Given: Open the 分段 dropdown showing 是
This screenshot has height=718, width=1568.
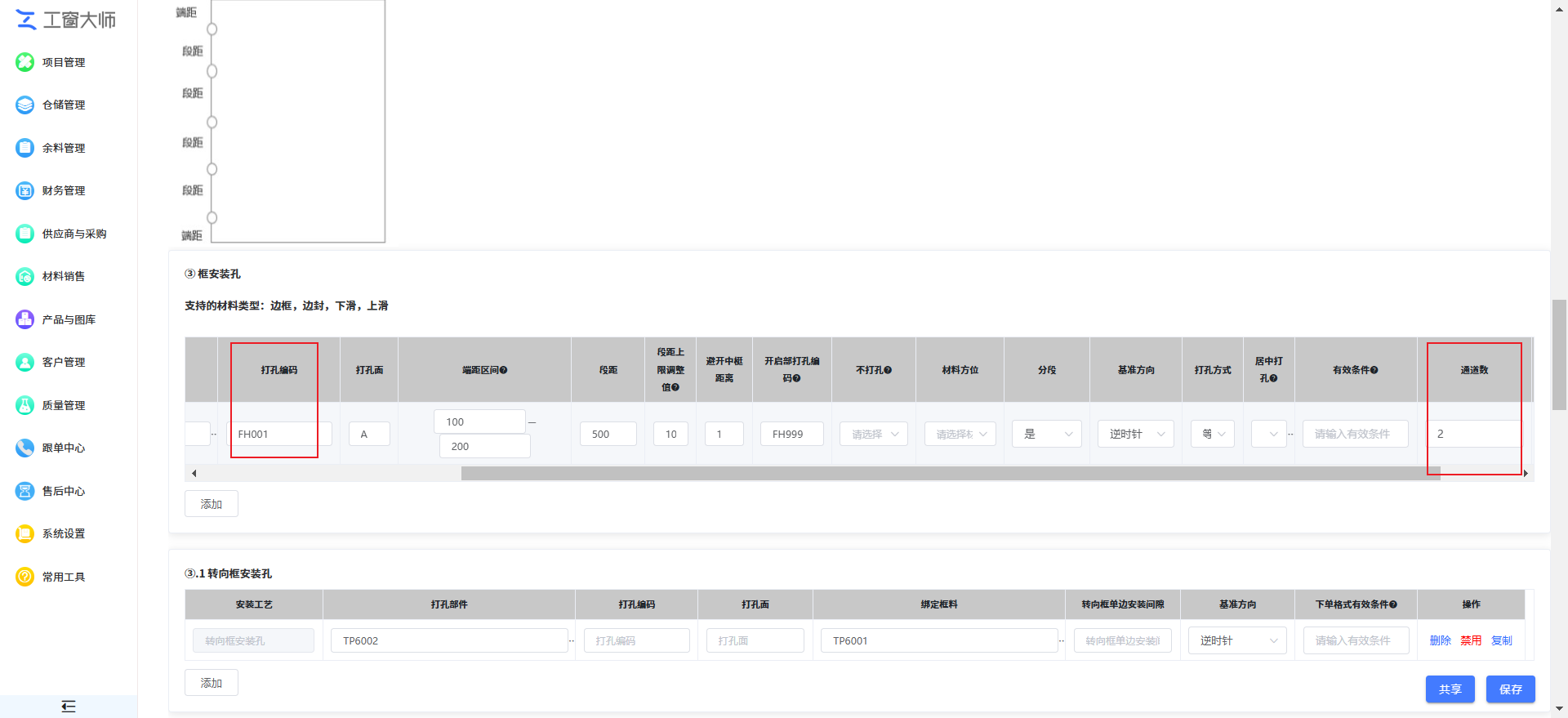Looking at the screenshot, I should point(1046,434).
